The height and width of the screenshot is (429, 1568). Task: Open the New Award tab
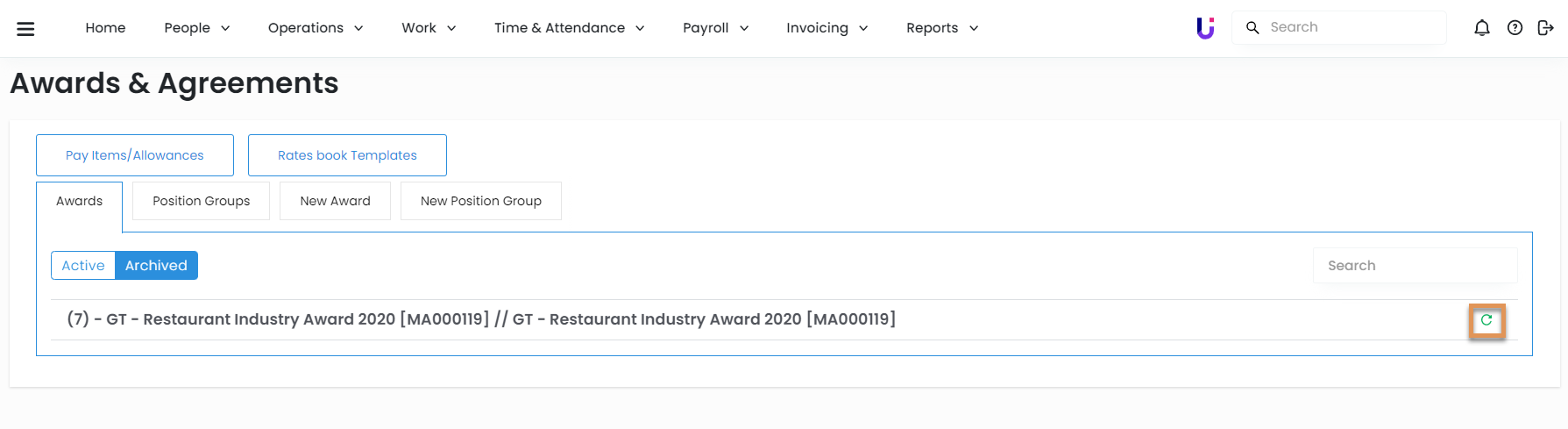(x=335, y=201)
